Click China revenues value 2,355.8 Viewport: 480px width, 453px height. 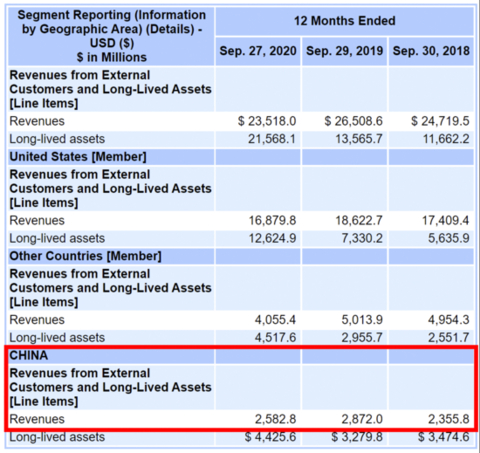click(x=449, y=419)
